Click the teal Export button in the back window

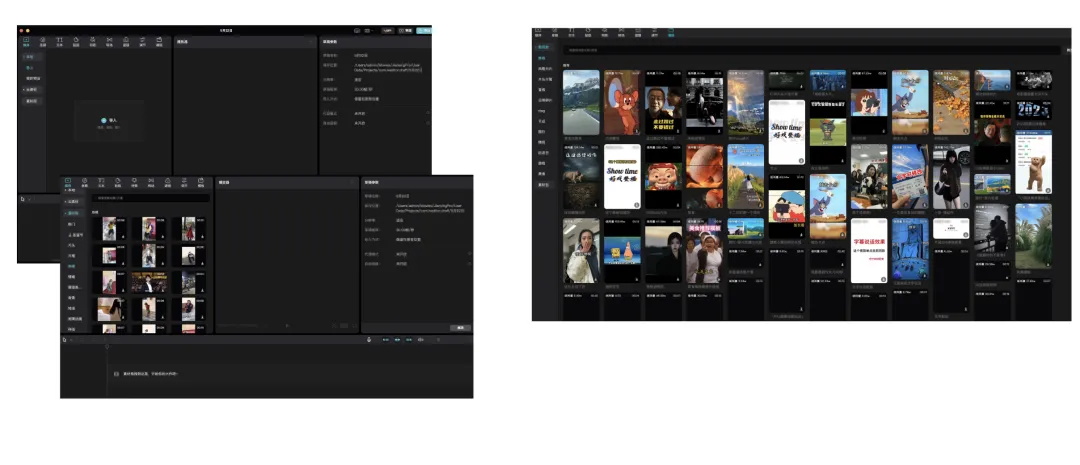424,30
